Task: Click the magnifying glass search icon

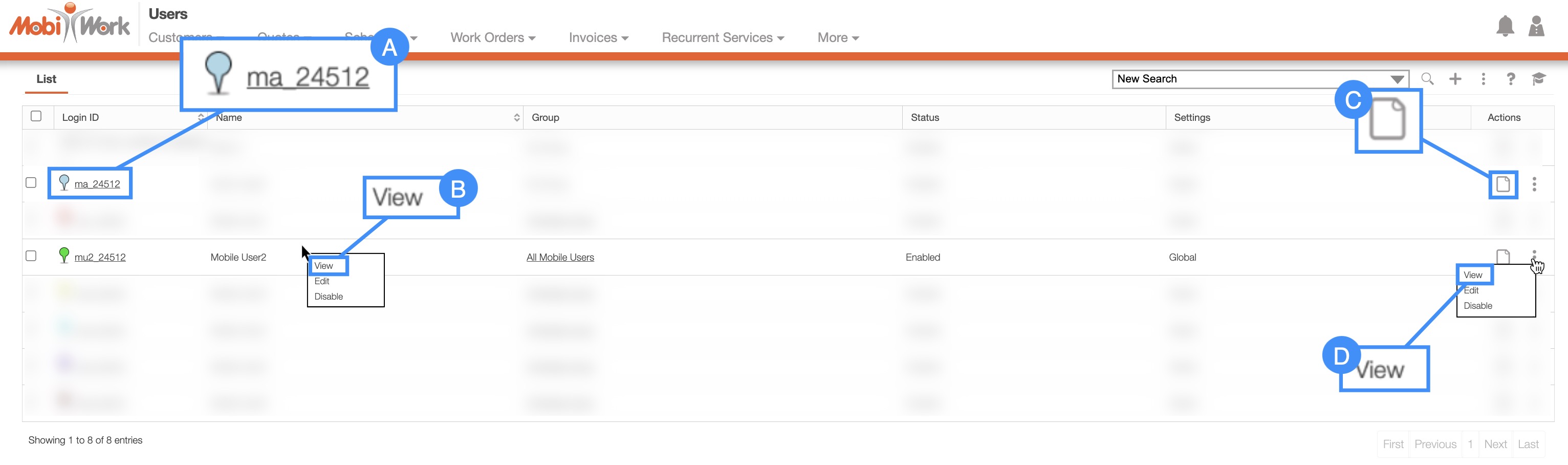Action: 1427,79
